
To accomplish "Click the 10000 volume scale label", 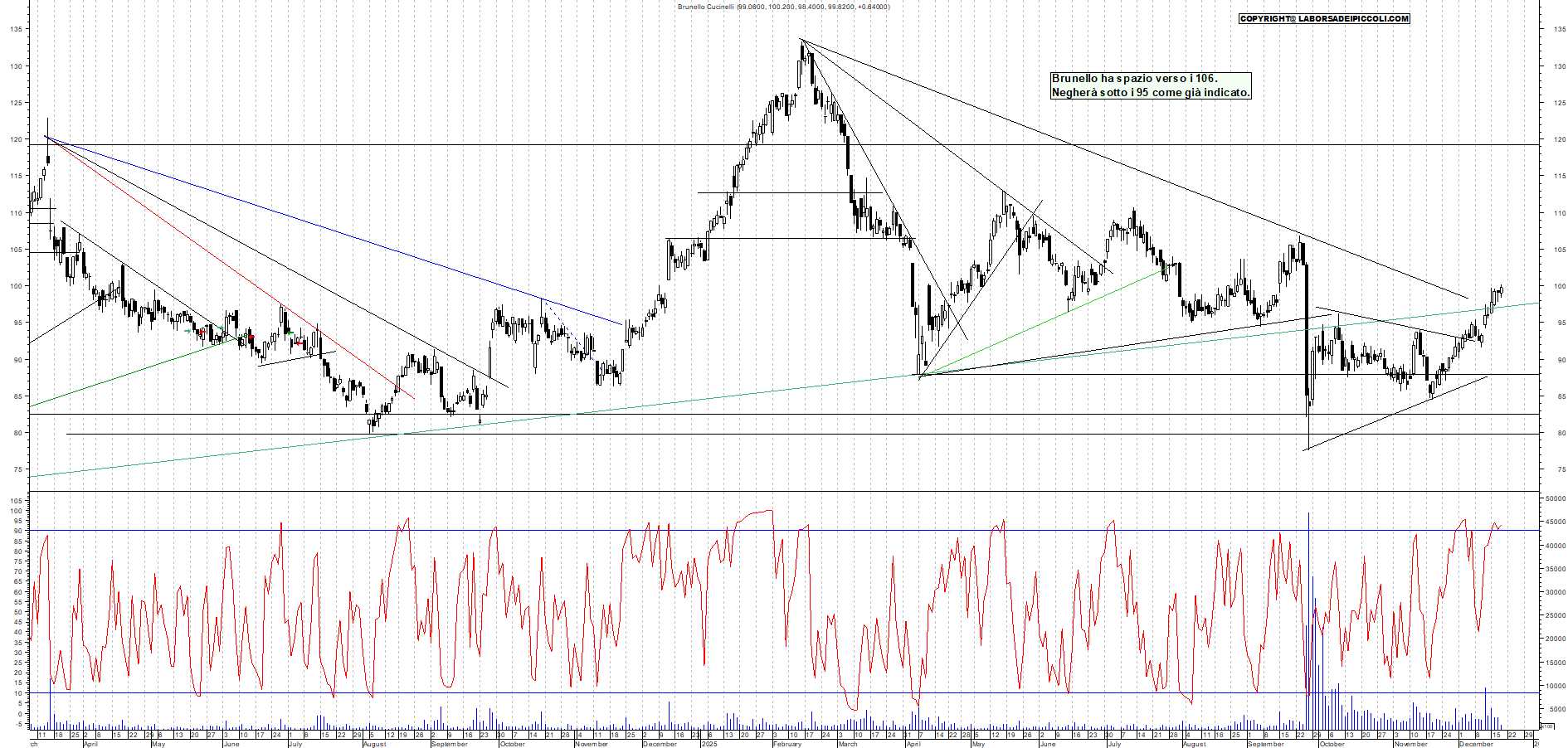I will point(1555,686).
